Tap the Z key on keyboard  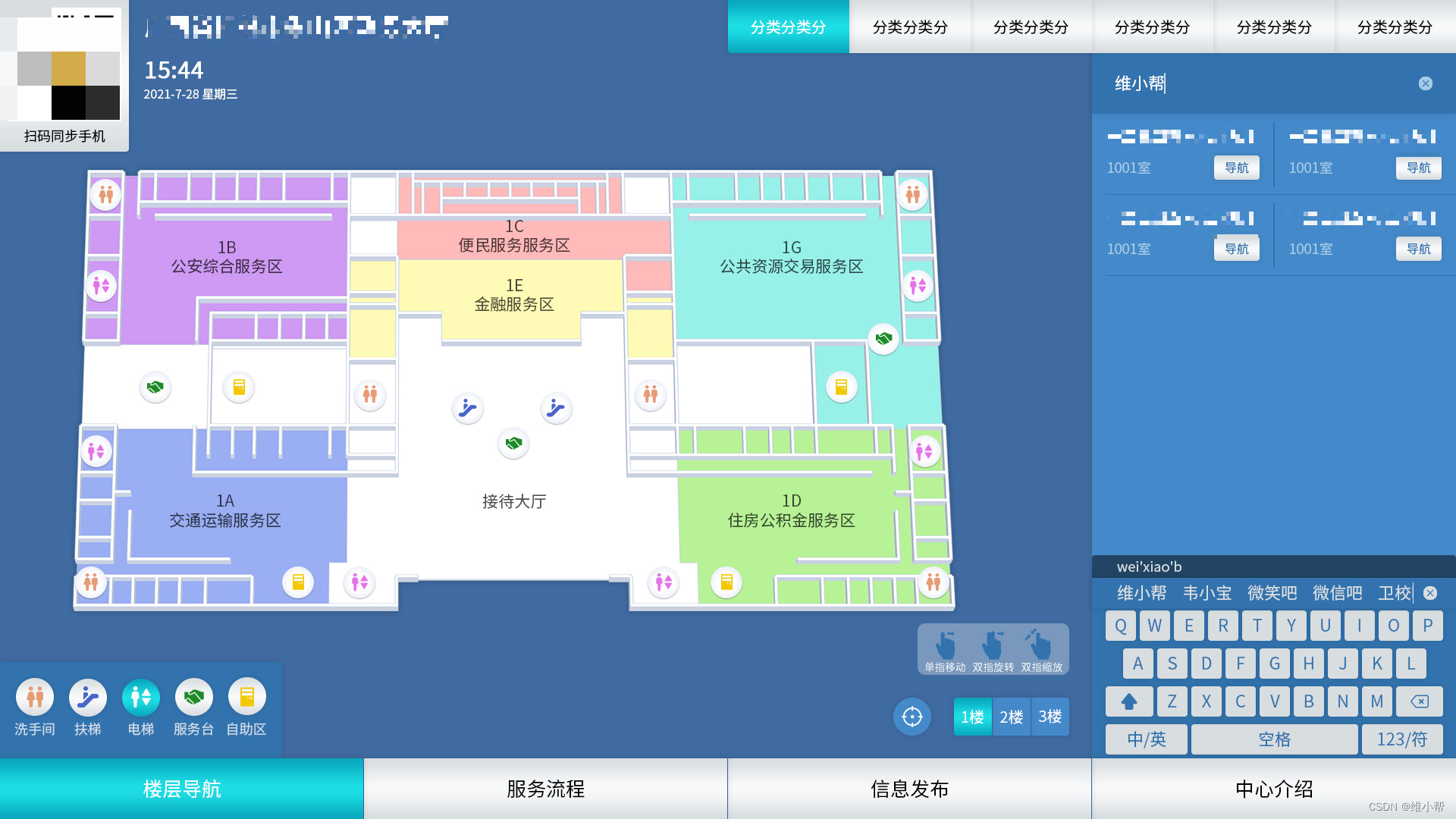coord(1172,701)
